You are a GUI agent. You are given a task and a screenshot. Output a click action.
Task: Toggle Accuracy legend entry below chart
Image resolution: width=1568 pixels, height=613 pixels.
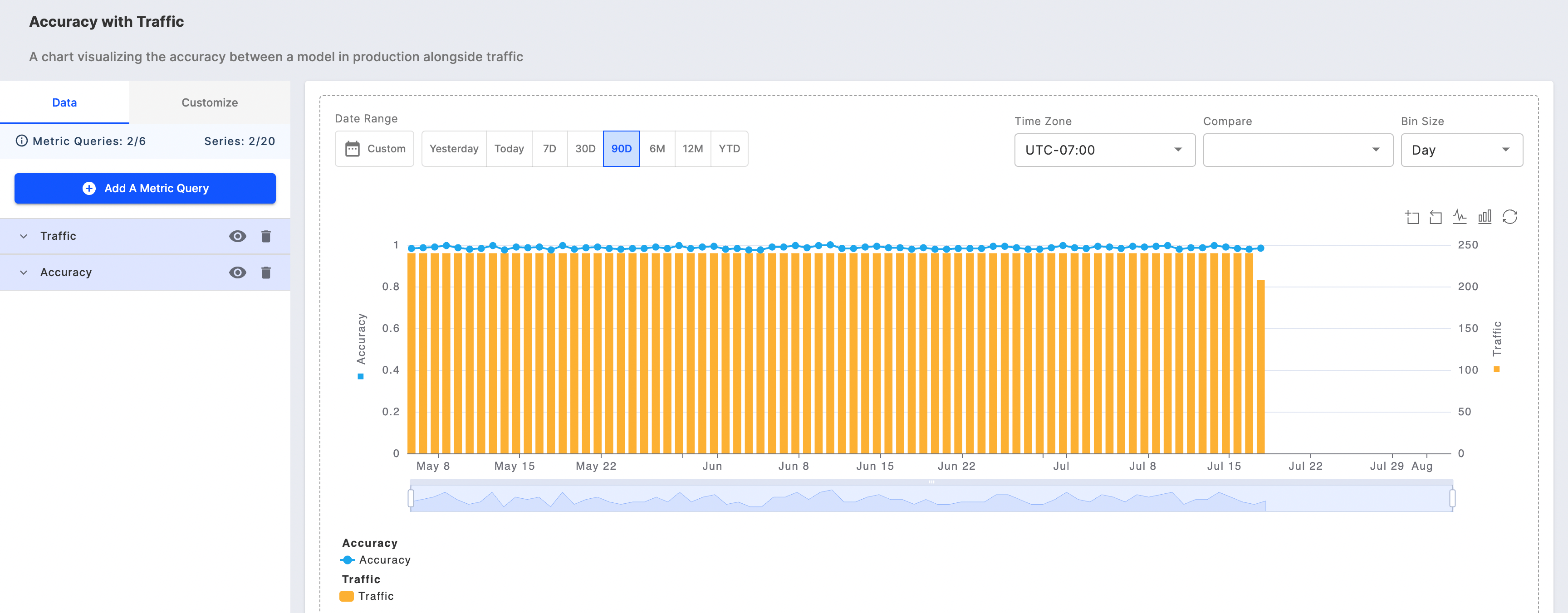(x=376, y=560)
